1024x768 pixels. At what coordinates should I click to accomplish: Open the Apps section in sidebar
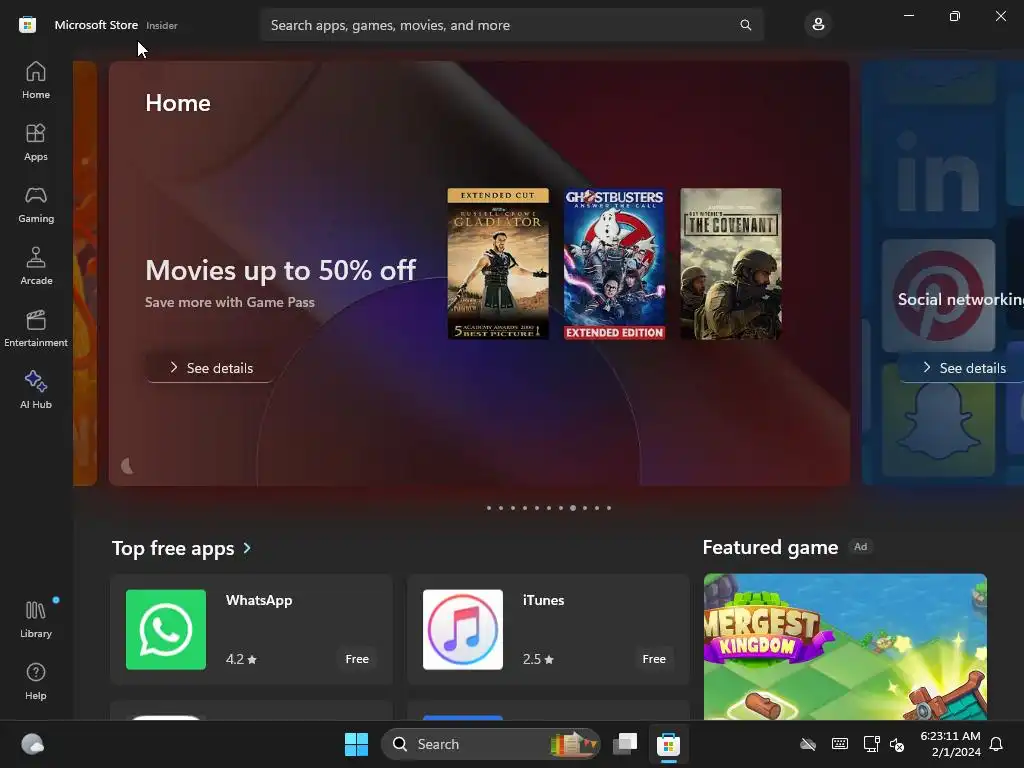36,142
